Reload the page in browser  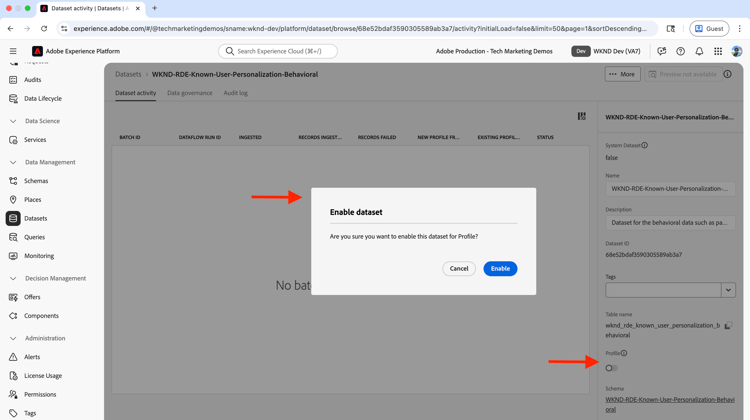tap(44, 29)
